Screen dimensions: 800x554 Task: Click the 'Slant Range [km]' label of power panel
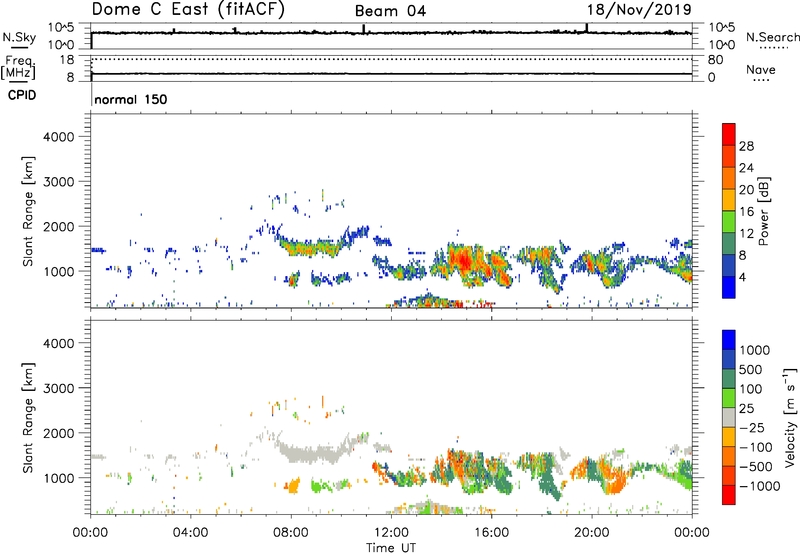point(28,211)
